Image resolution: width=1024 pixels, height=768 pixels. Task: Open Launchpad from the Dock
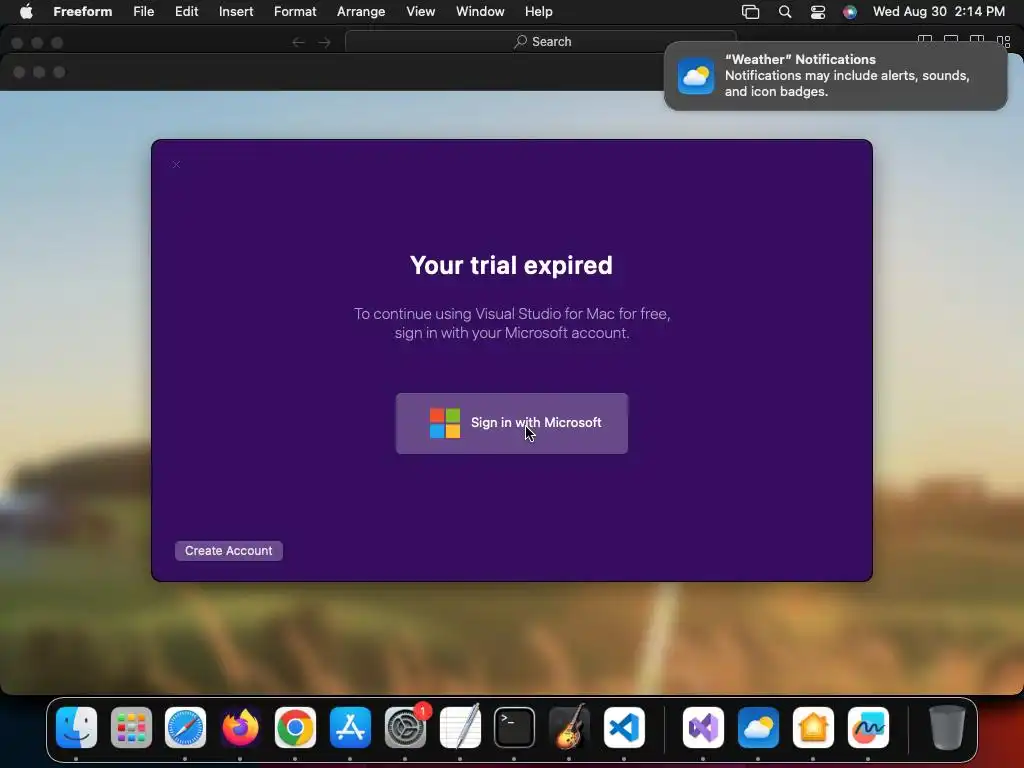coord(131,727)
